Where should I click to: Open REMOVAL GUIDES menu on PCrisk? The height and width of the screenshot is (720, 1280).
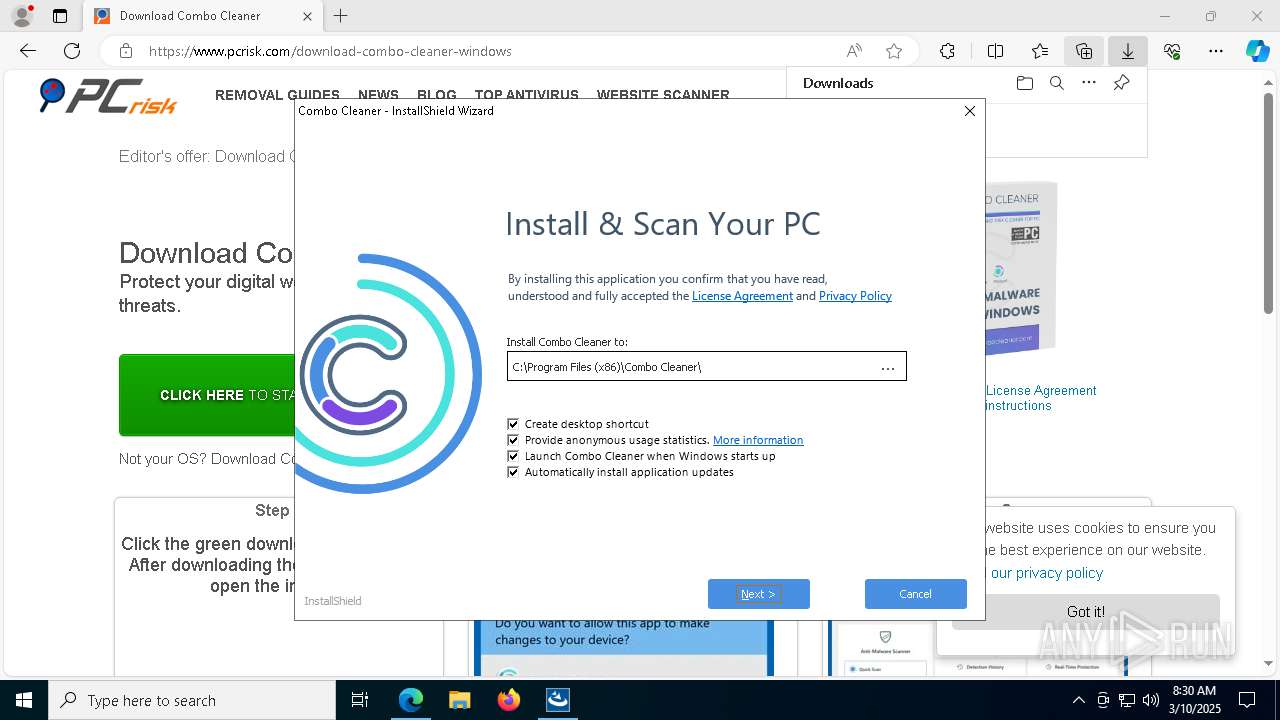click(277, 95)
